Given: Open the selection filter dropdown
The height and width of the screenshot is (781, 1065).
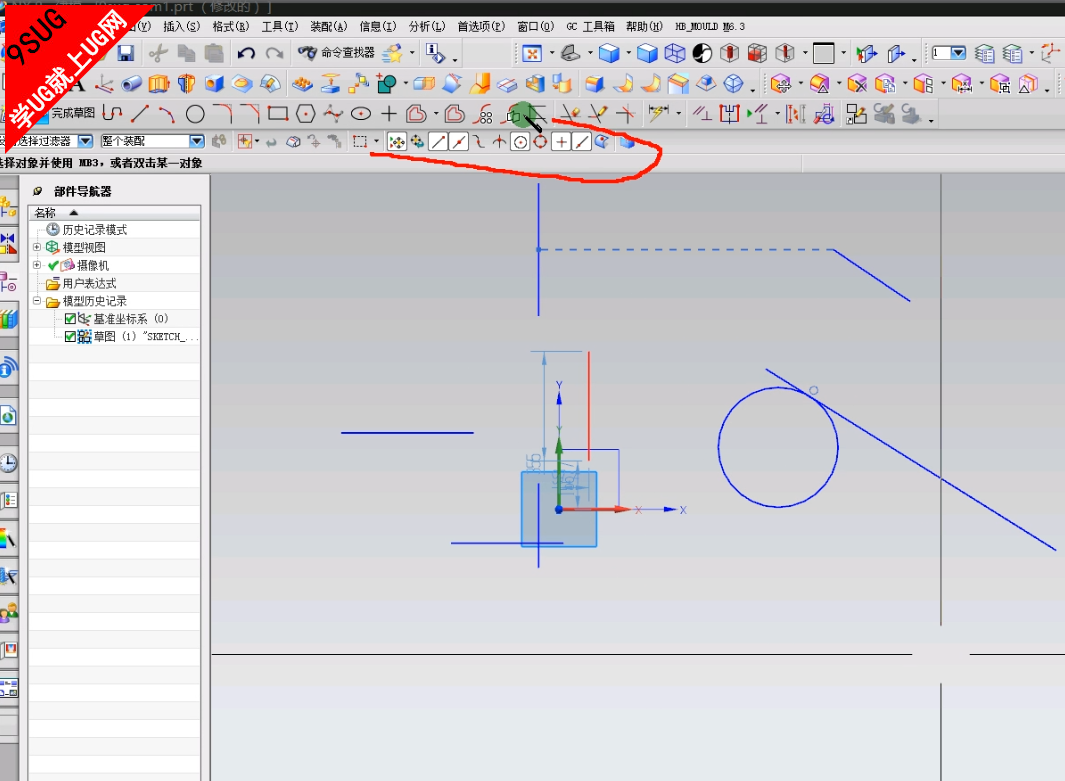Looking at the screenshot, I should (x=85, y=141).
